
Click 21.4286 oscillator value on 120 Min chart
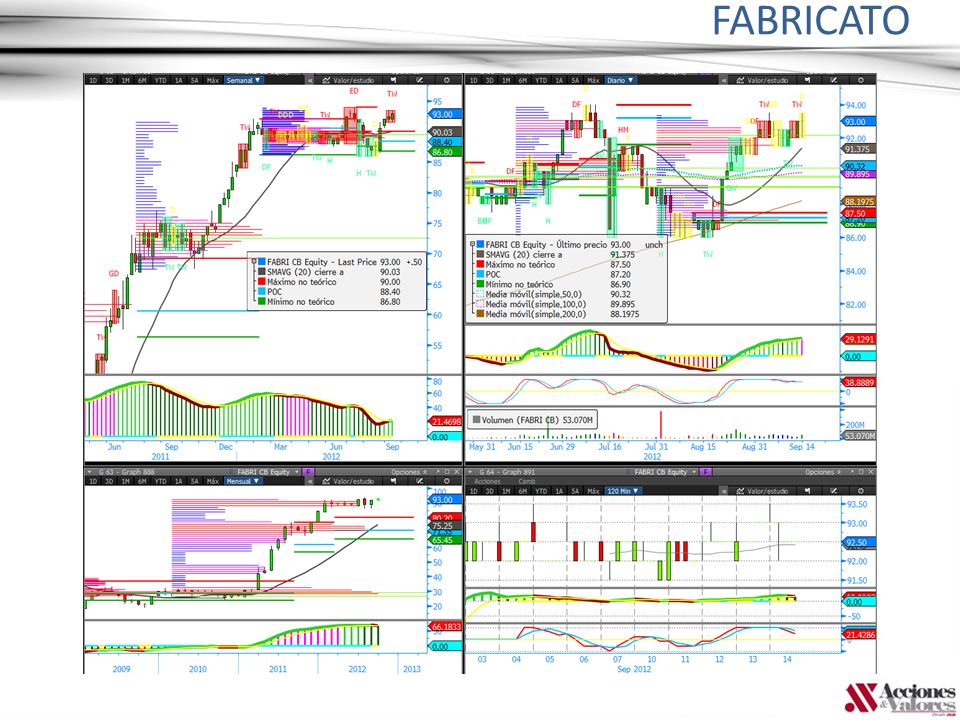tap(858, 635)
